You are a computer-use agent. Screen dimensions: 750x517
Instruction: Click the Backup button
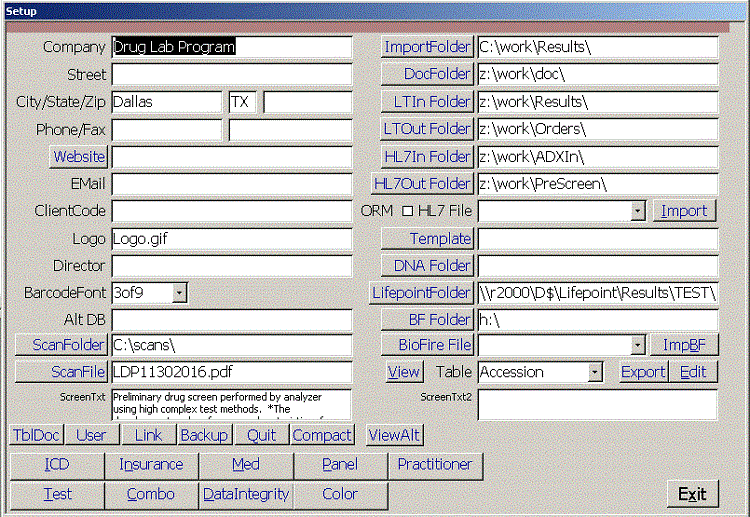(204, 435)
